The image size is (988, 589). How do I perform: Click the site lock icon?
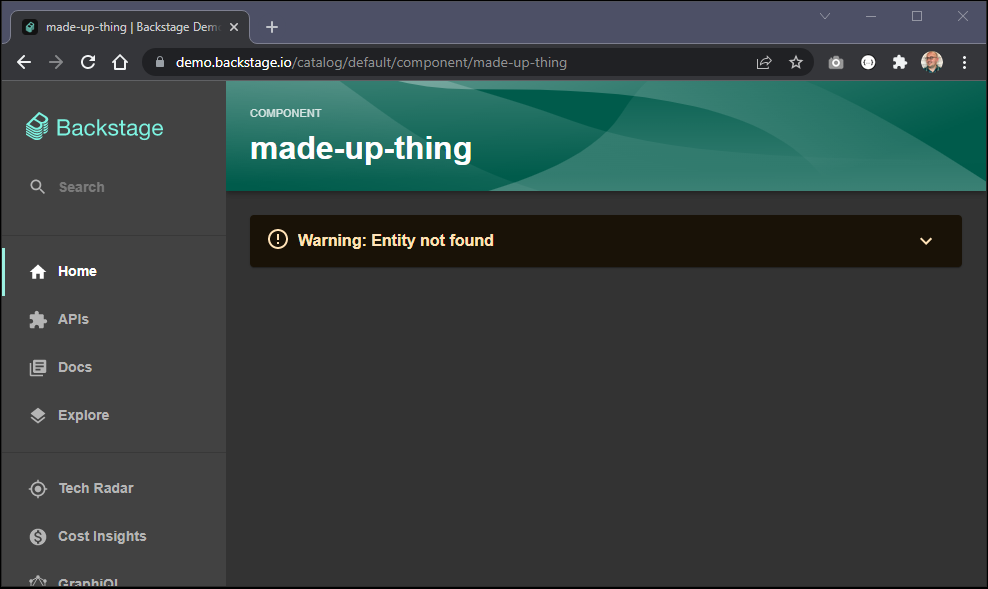160,62
